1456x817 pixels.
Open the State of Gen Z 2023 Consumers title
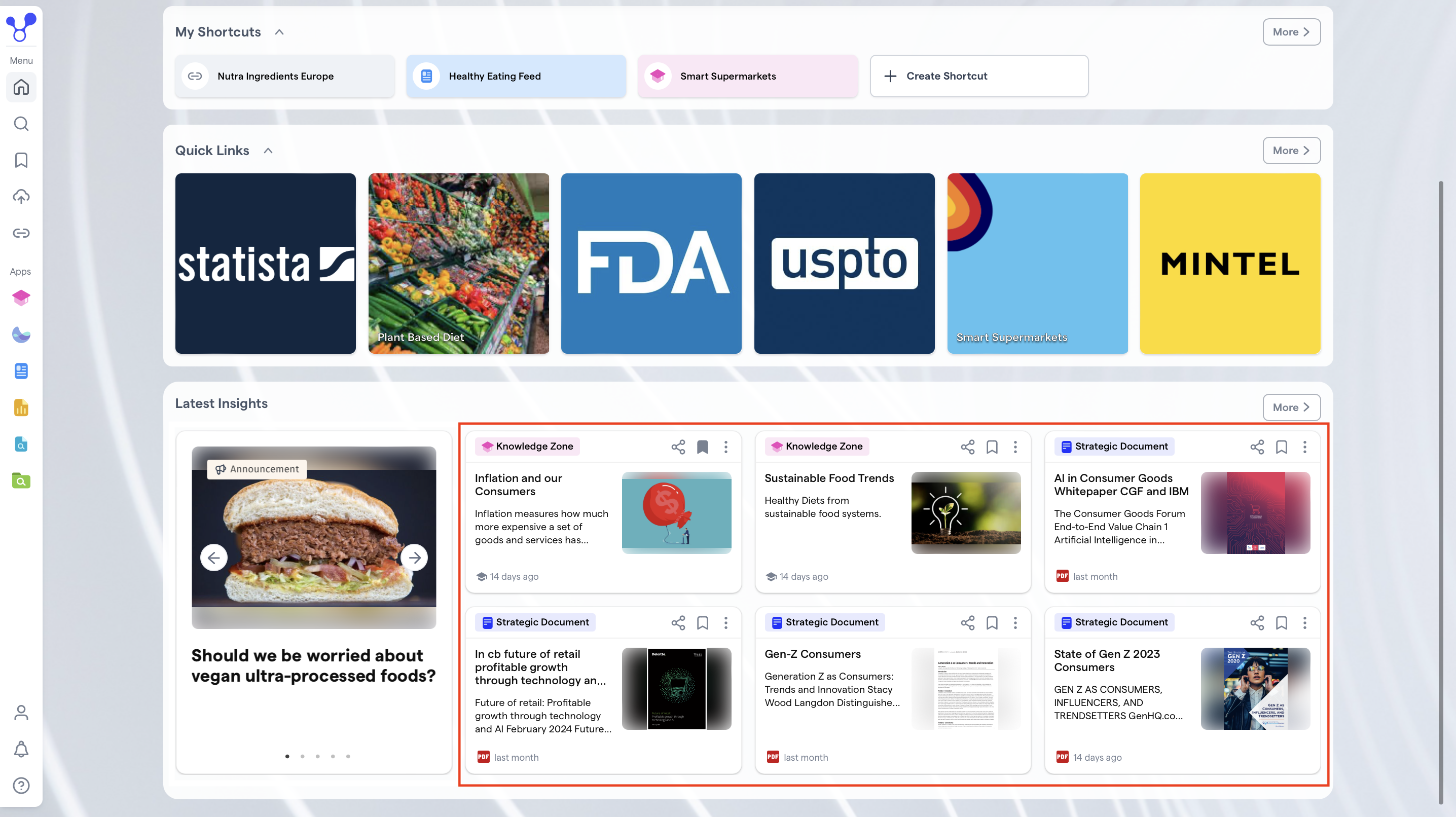tap(1107, 660)
